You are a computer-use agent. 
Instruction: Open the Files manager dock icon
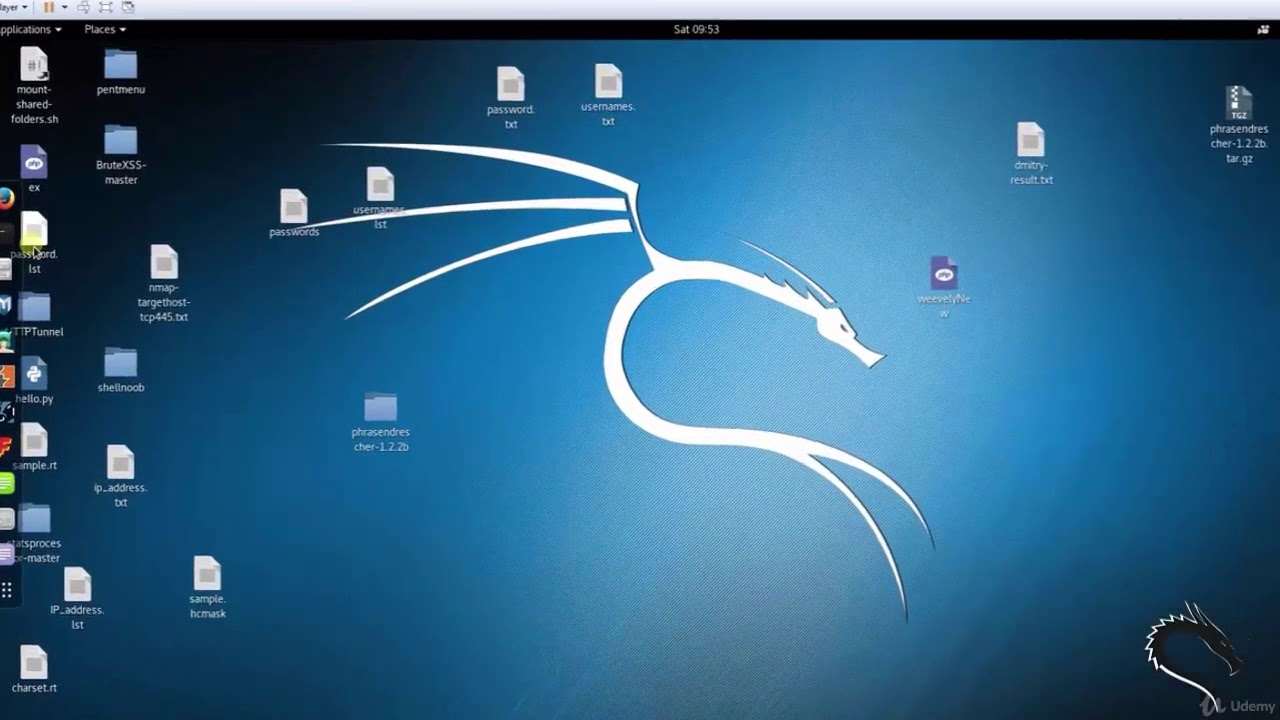[5, 268]
